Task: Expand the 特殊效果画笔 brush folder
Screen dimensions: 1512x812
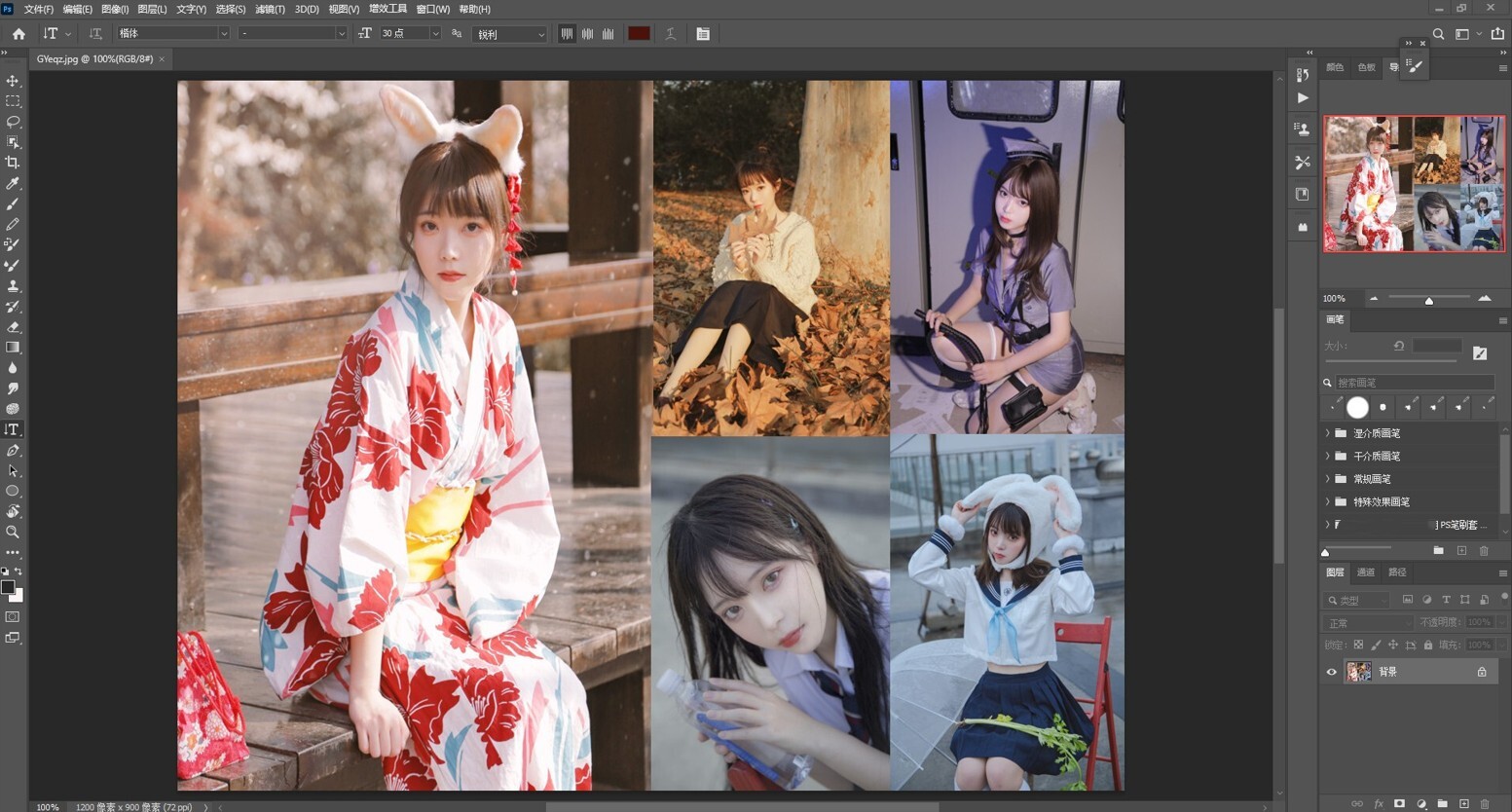Action: click(1327, 501)
